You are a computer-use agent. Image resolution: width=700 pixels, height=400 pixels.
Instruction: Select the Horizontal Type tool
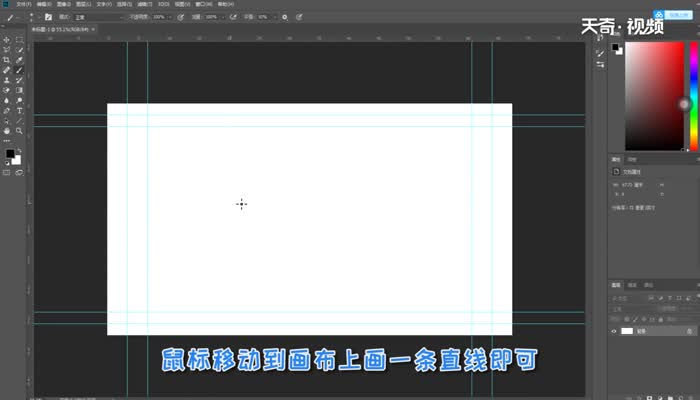19,111
